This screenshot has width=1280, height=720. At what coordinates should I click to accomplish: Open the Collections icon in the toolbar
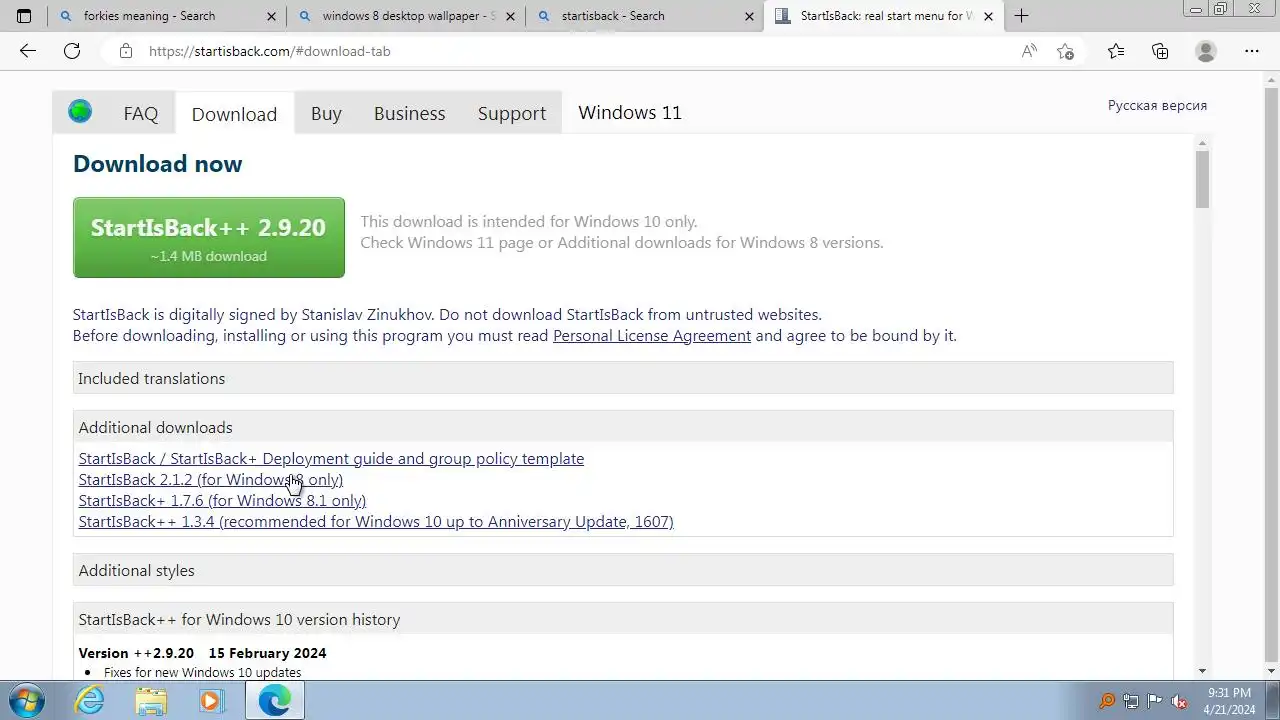point(1160,51)
